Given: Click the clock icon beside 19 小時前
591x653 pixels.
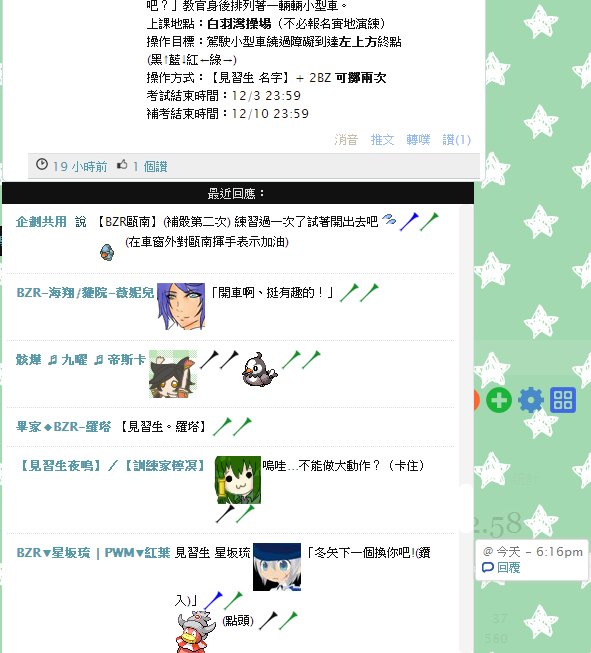Looking at the screenshot, I should pyautogui.click(x=42, y=164).
